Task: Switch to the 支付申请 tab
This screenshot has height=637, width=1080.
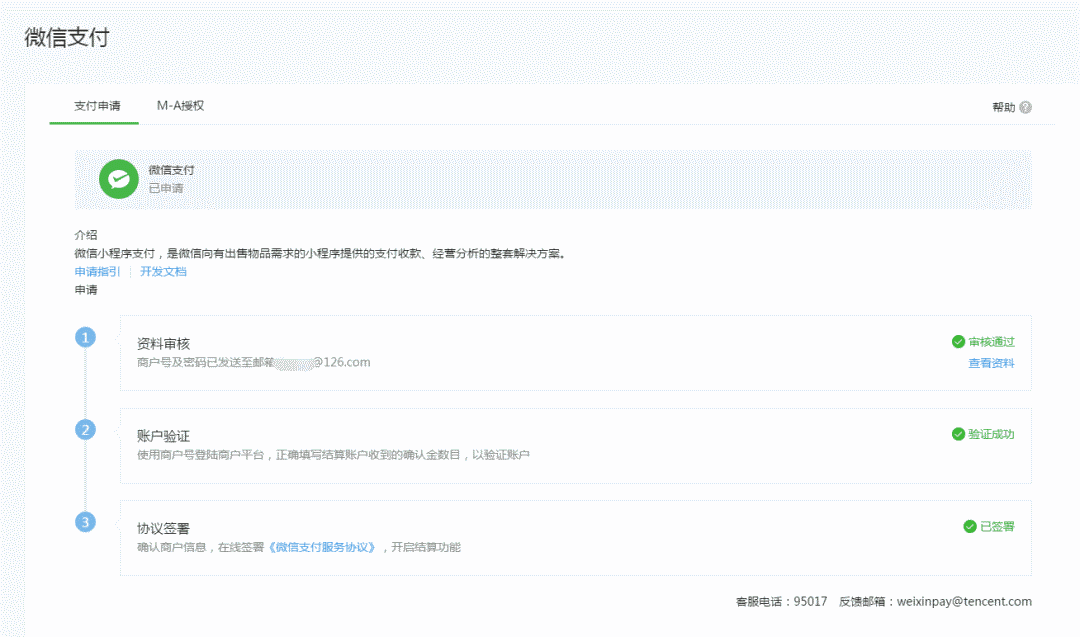Action: 97,105
